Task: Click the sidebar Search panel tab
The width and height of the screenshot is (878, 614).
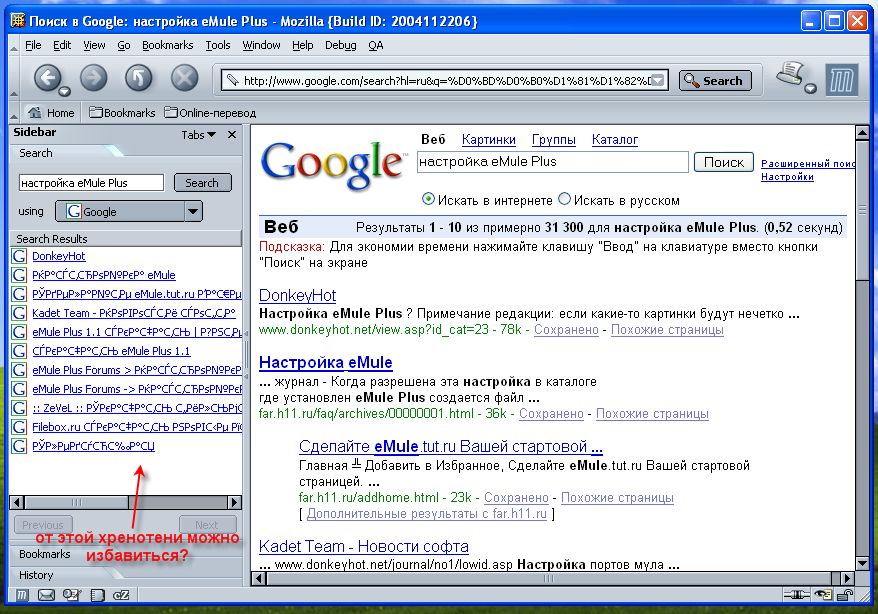Action: click(36, 153)
